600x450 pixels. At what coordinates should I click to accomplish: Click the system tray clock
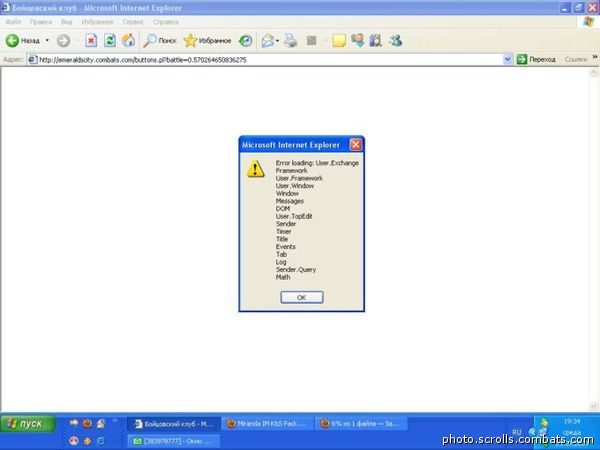click(x=572, y=421)
